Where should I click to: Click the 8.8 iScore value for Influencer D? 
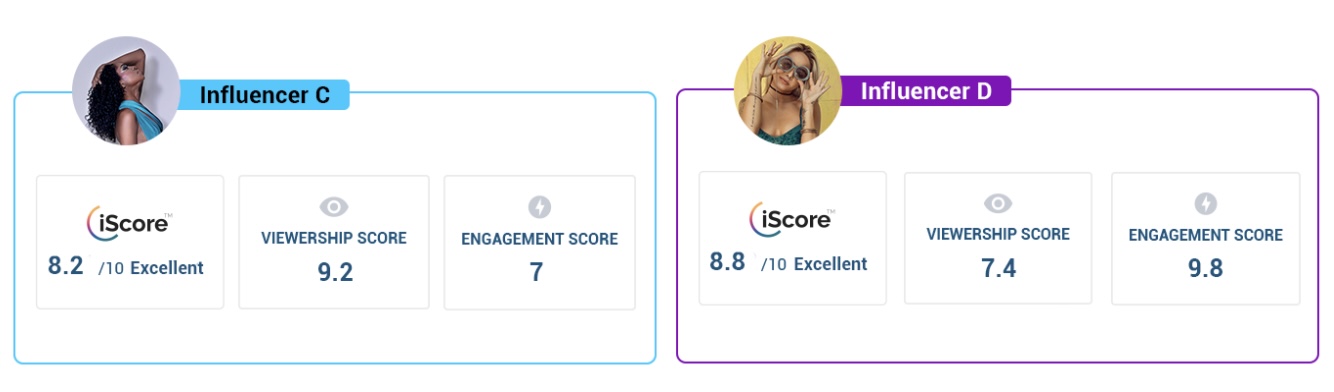coord(728,262)
